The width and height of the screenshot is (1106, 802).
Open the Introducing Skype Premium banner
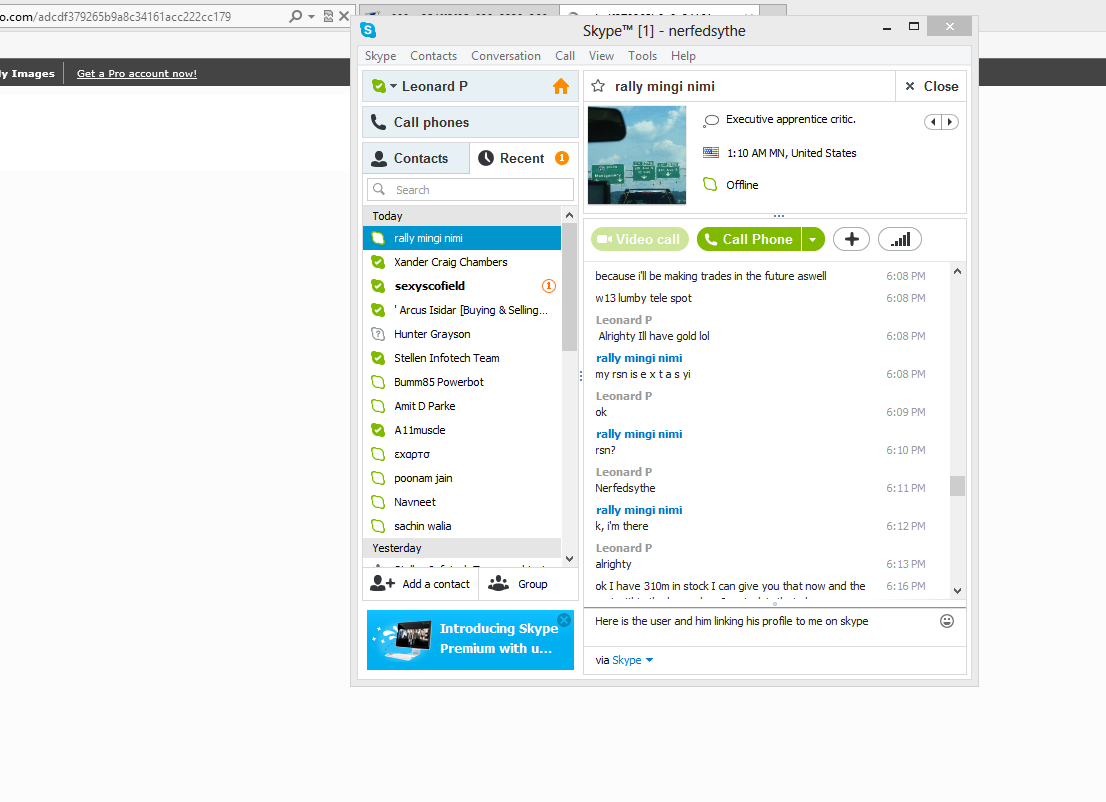click(x=470, y=640)
